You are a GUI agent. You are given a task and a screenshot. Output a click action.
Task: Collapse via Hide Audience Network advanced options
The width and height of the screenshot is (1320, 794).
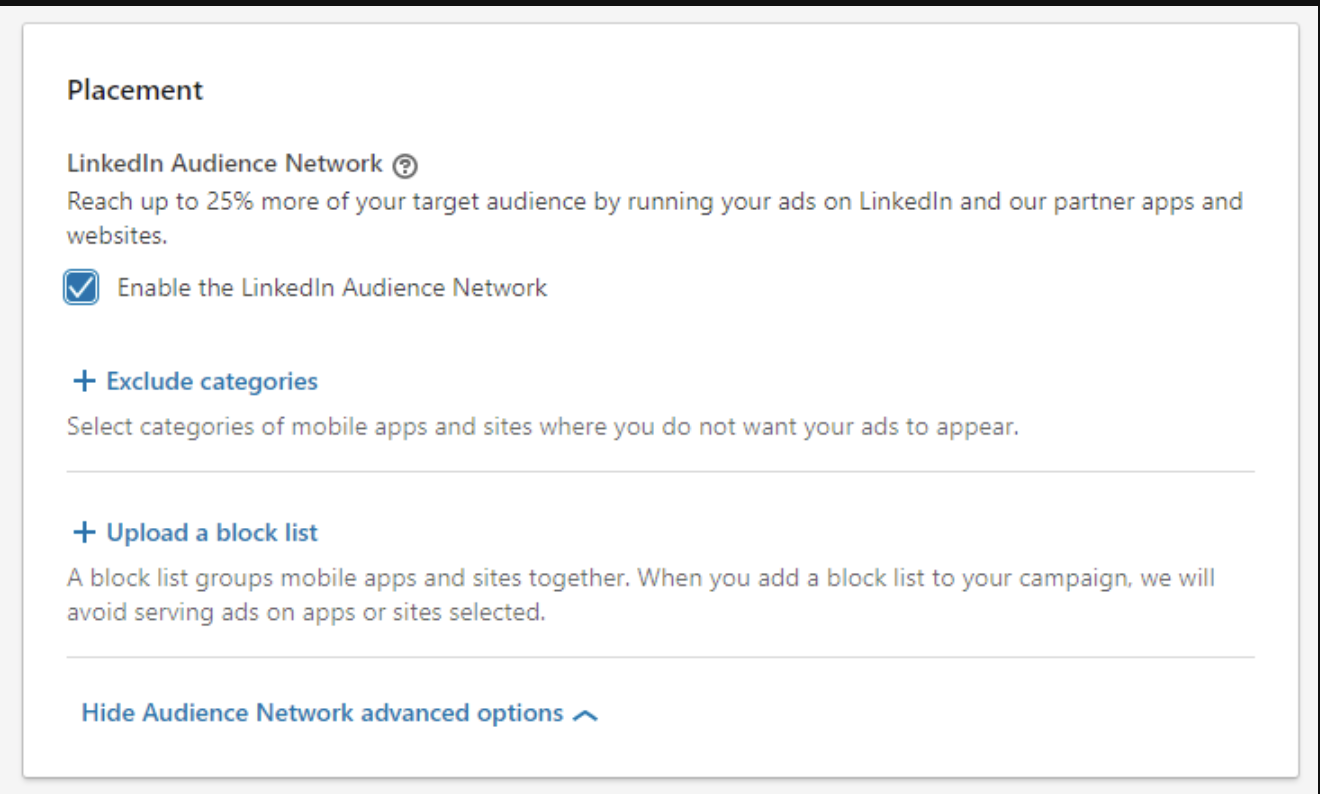(340, 713)
